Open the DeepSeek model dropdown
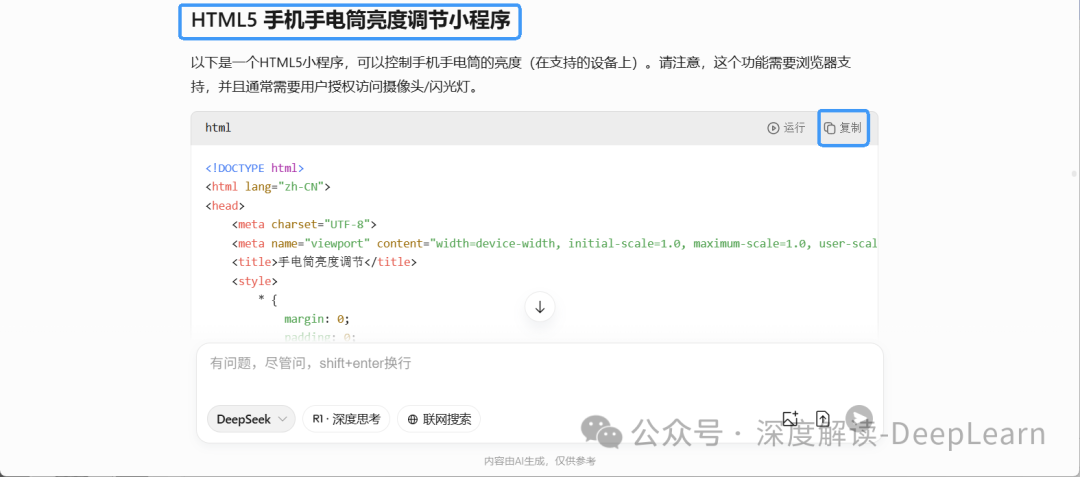1080x477 pixels. pyautogui.click(x=251, y=419)
